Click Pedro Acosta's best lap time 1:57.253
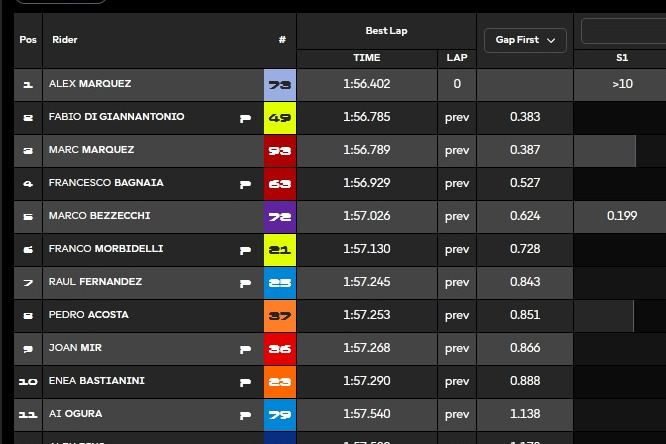Viewport: 666px width, 444px height. (x=367, y=316)
